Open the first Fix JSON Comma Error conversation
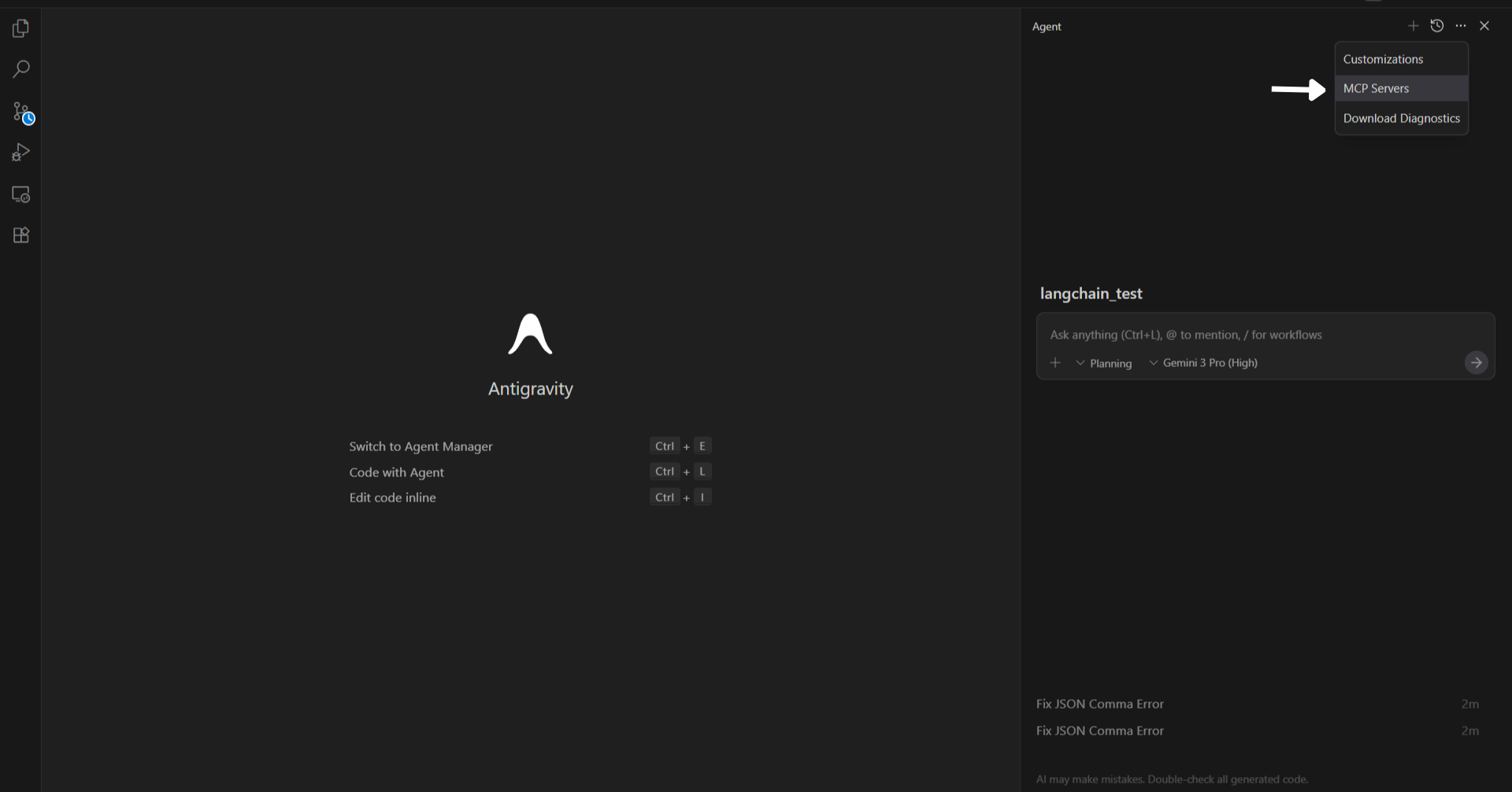Screen dimensions: 1512x792 [1099, 703]
